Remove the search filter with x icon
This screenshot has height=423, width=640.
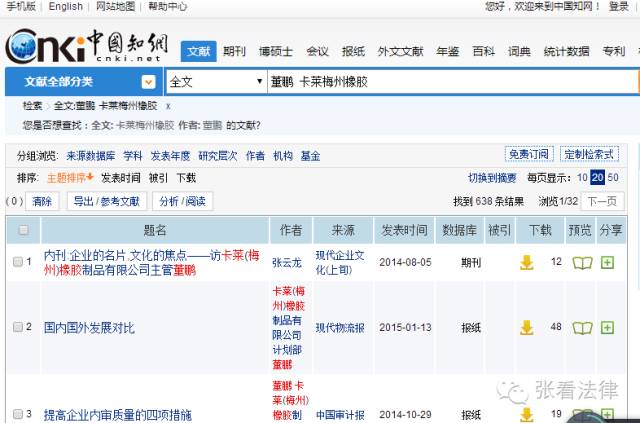tap(168, 106)
